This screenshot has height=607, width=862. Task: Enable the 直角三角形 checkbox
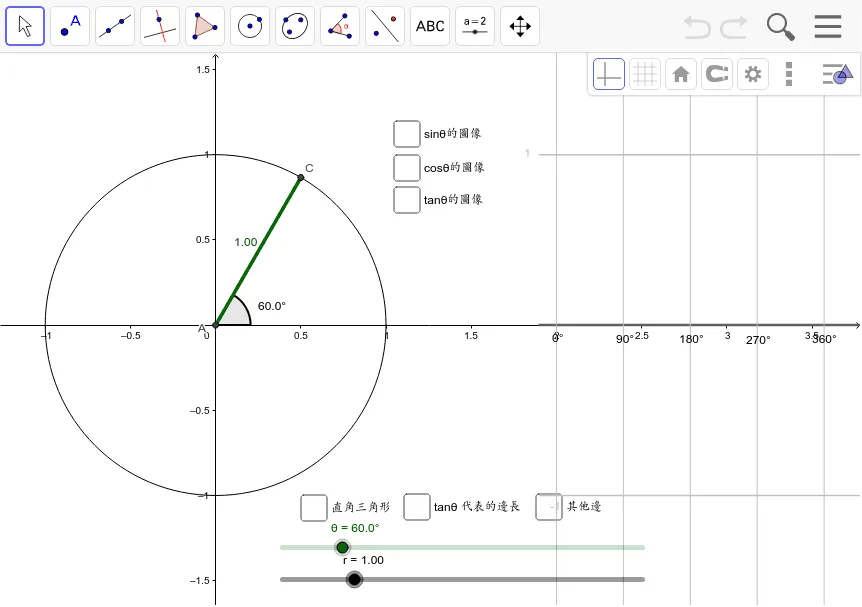[x=314, y=507]
